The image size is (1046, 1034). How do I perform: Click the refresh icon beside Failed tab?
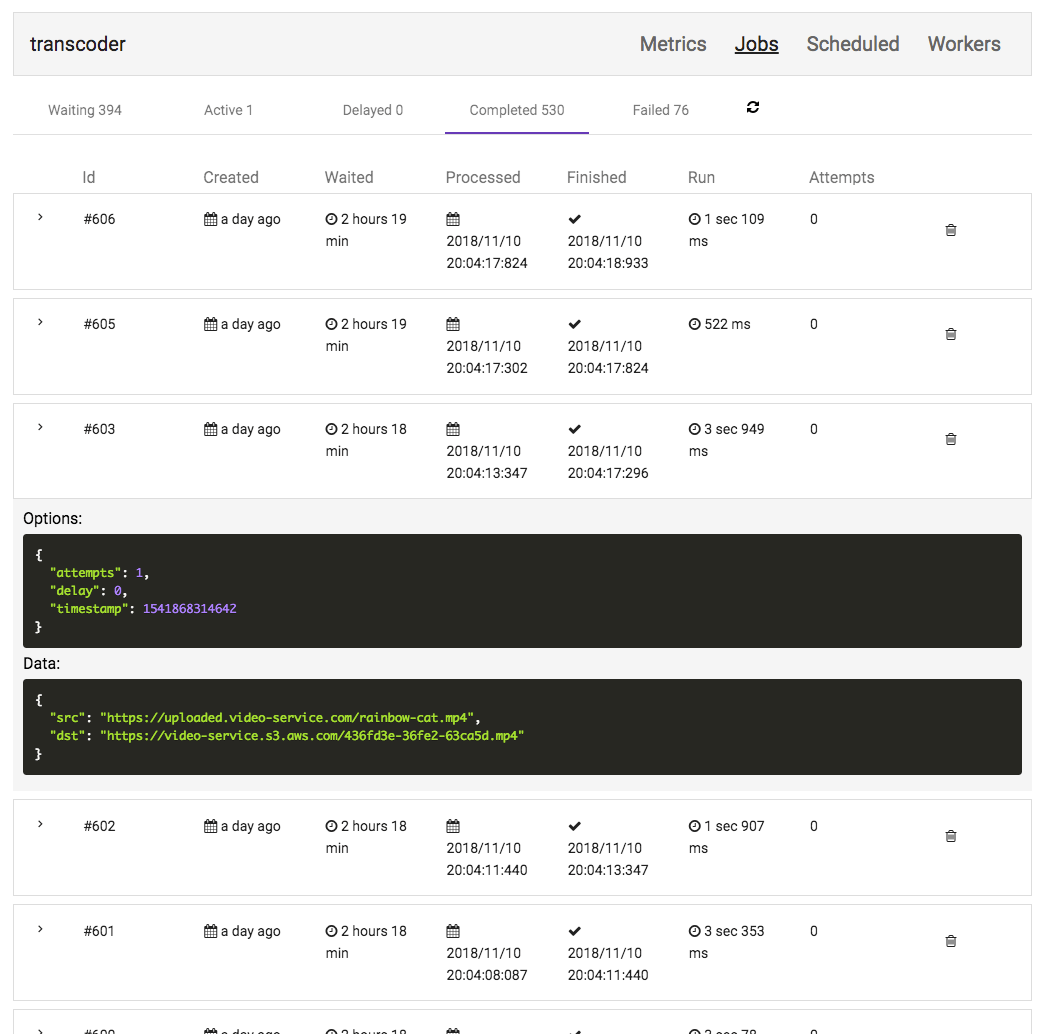pos(753,108)
